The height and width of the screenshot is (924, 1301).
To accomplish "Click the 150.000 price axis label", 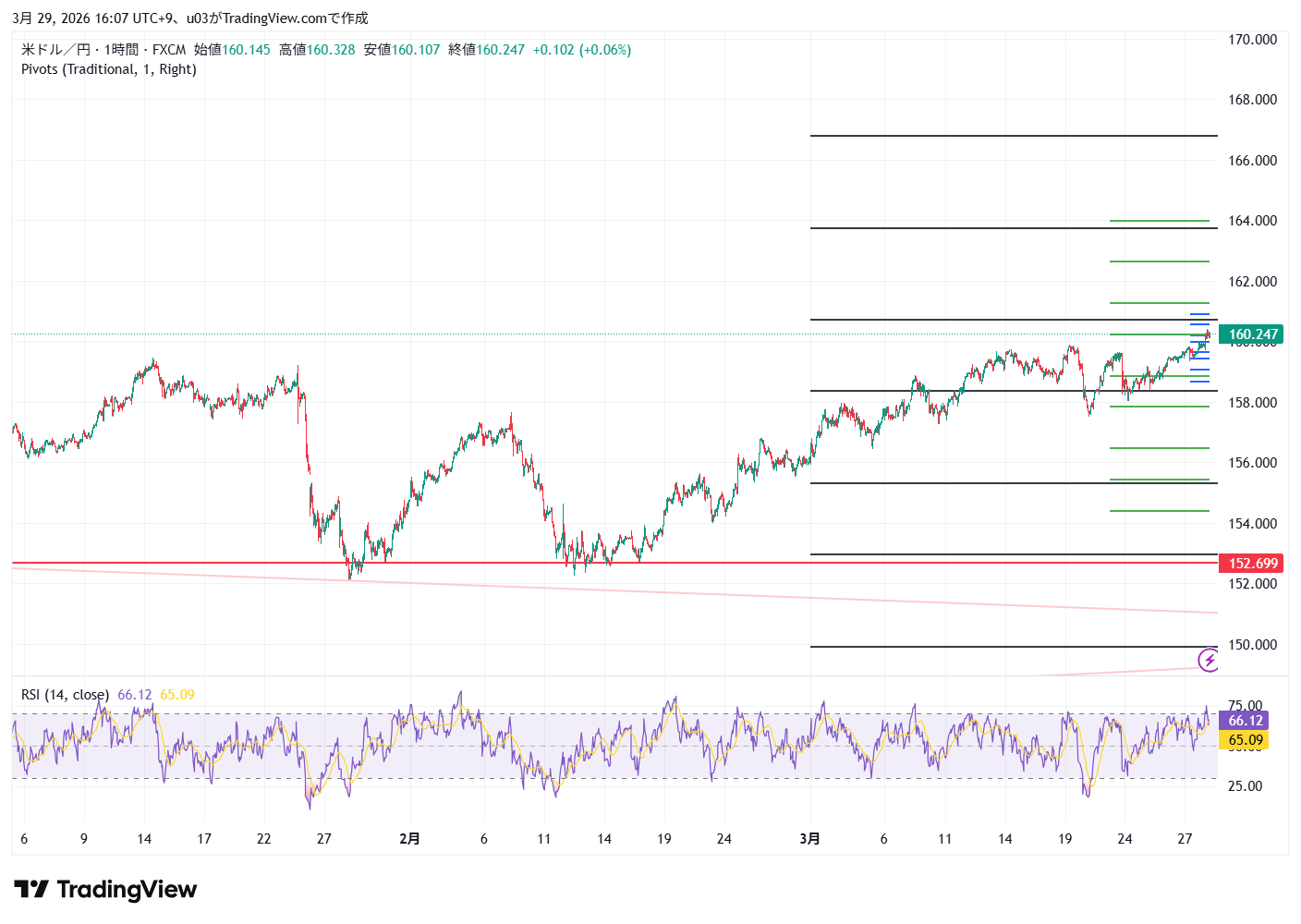I will click(1252, 645).
